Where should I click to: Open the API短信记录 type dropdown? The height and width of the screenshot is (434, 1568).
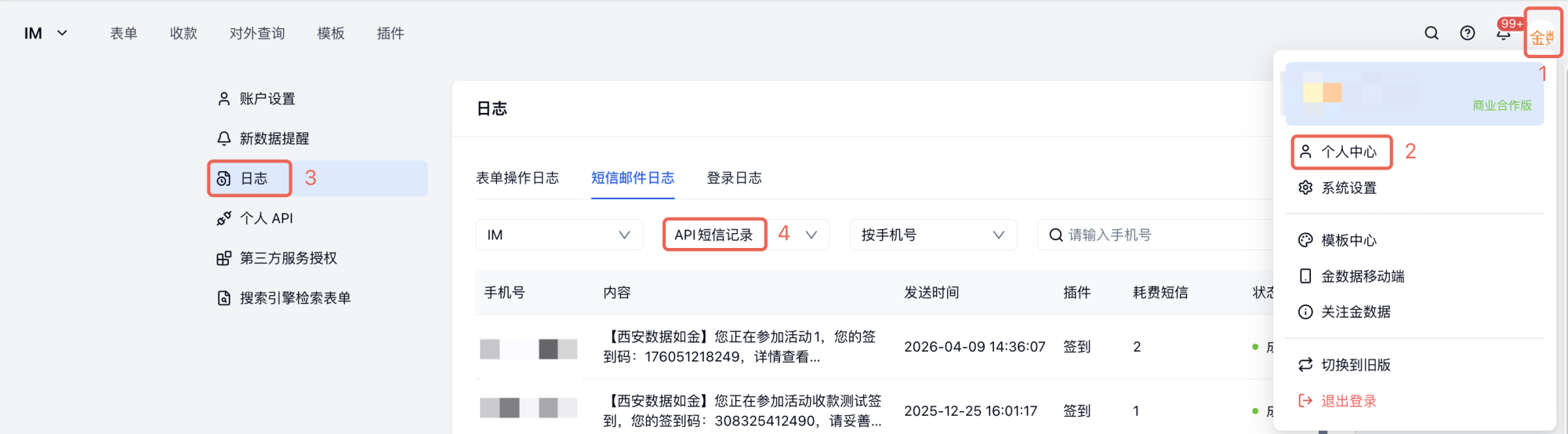[746, 235]
